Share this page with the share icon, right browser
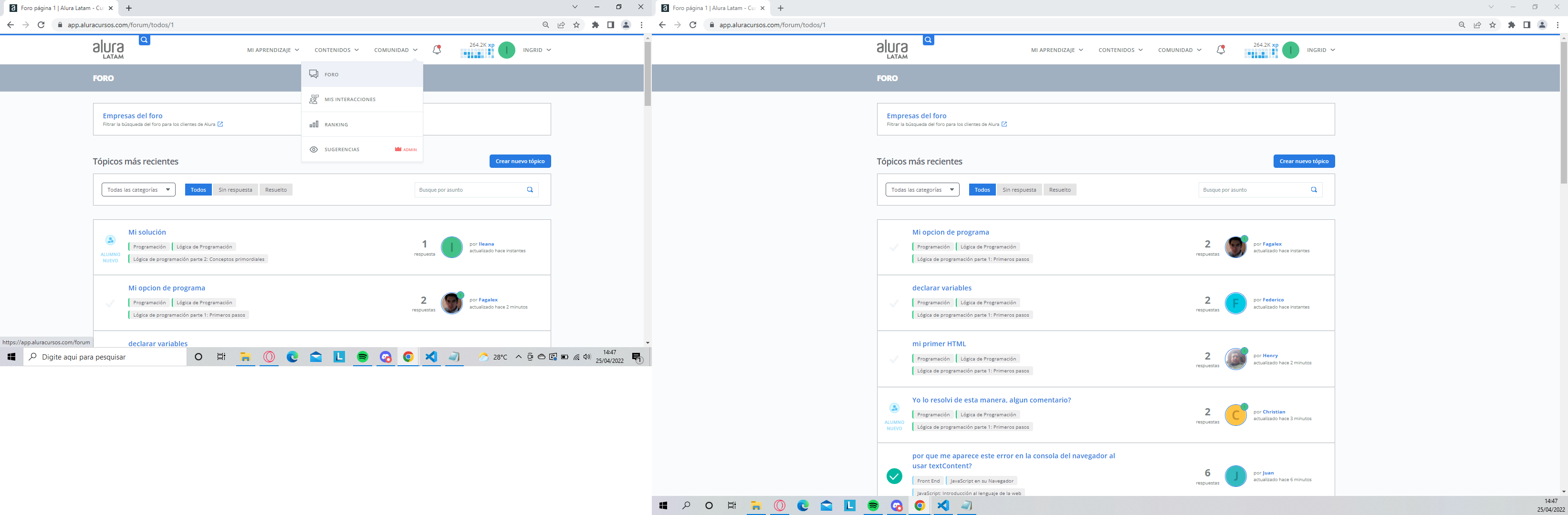This screenshot has width=1568, height=515. coord(1477,25)
